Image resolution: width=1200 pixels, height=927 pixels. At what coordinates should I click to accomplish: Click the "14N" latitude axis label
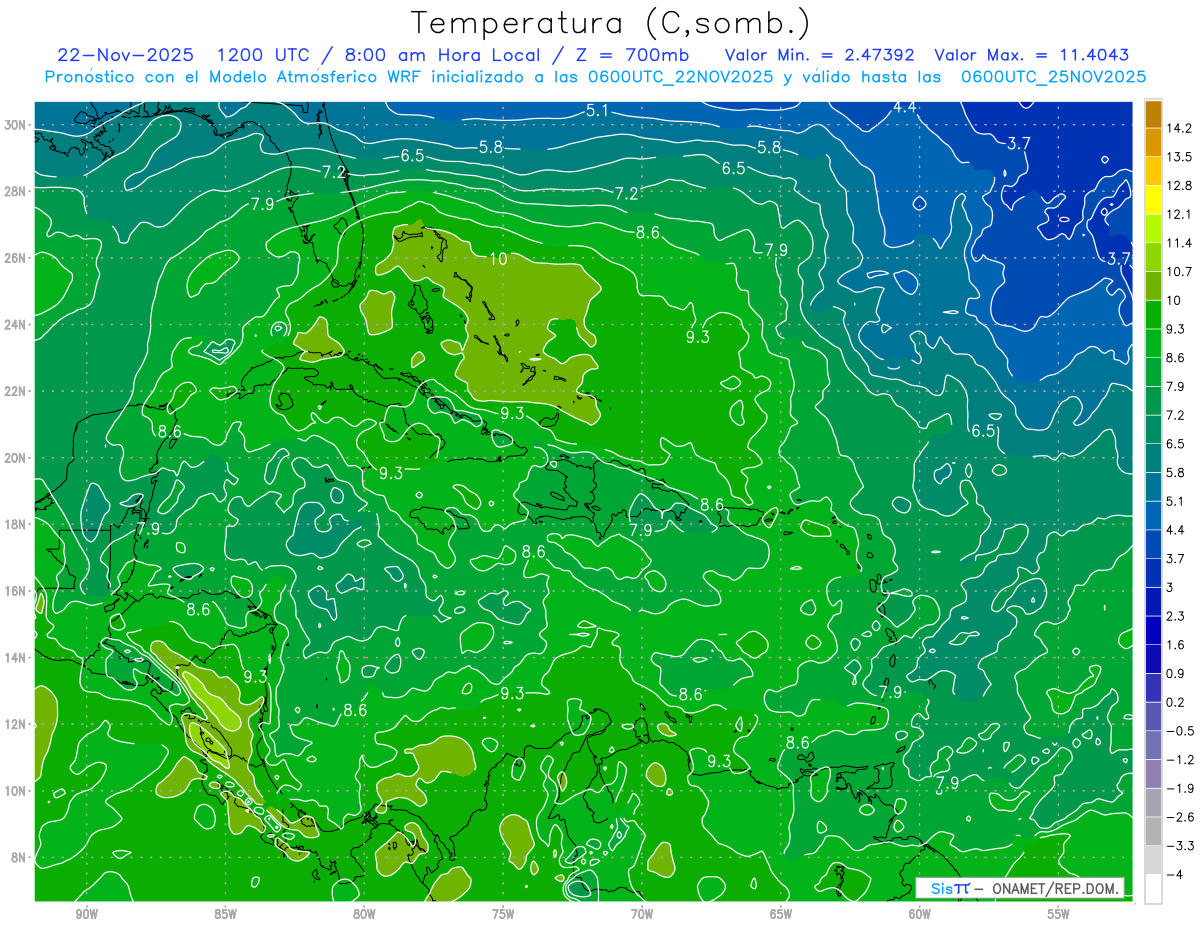16,658
